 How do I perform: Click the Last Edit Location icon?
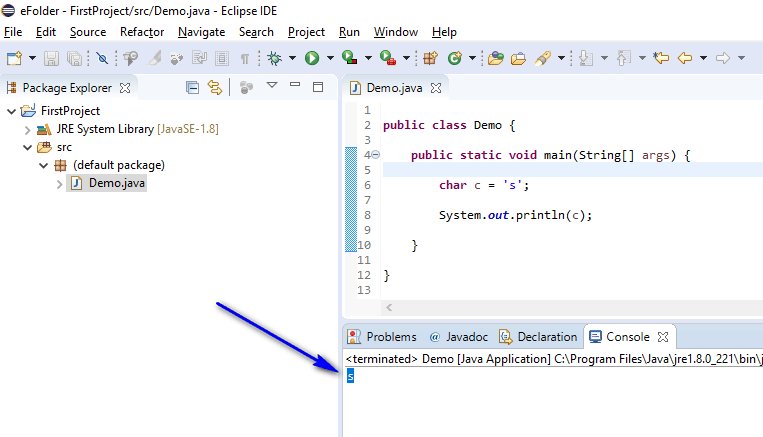pyautogui.click(x=661, y=58)
